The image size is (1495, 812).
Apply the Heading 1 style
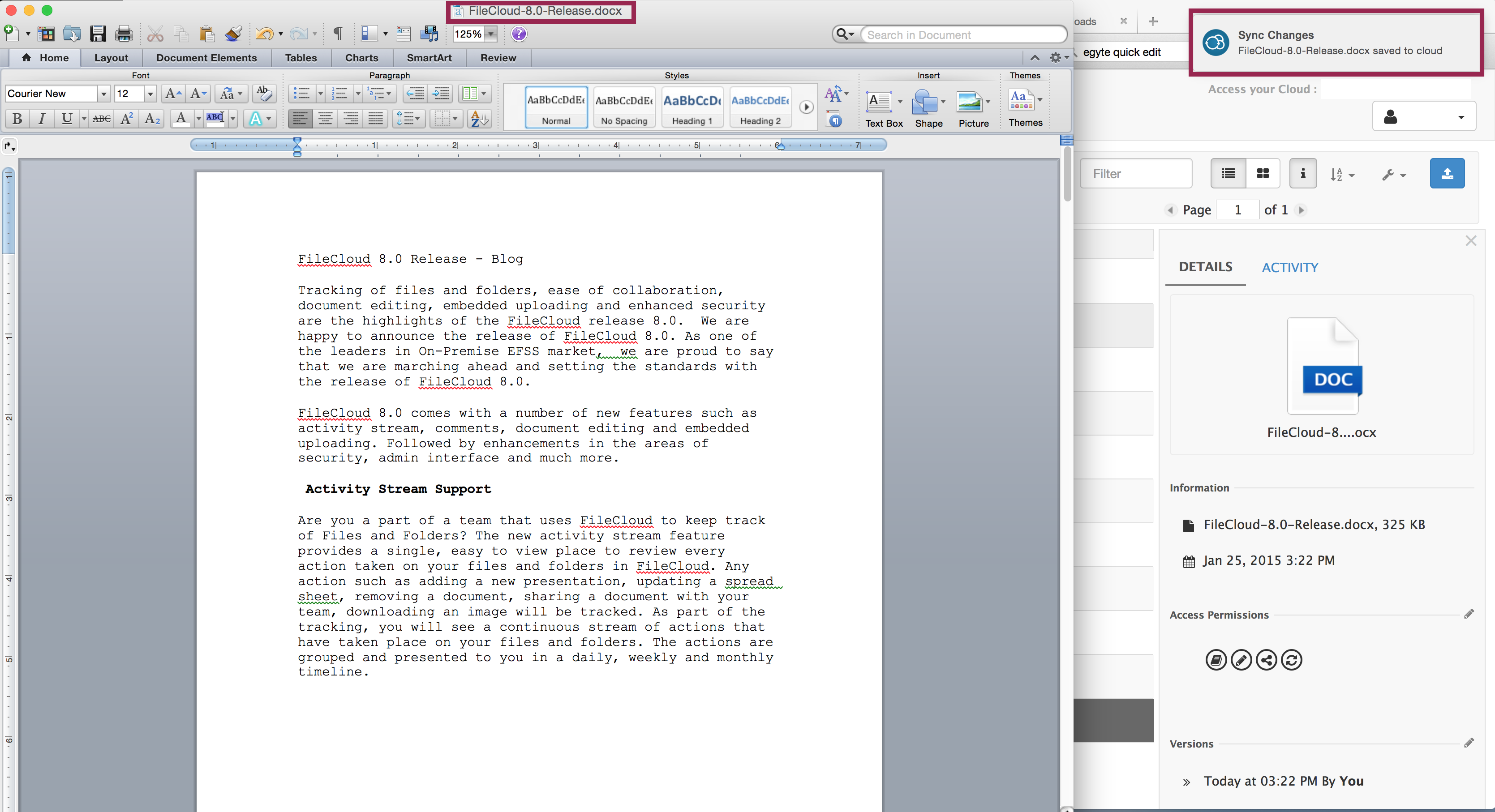[x=692, y=107]
